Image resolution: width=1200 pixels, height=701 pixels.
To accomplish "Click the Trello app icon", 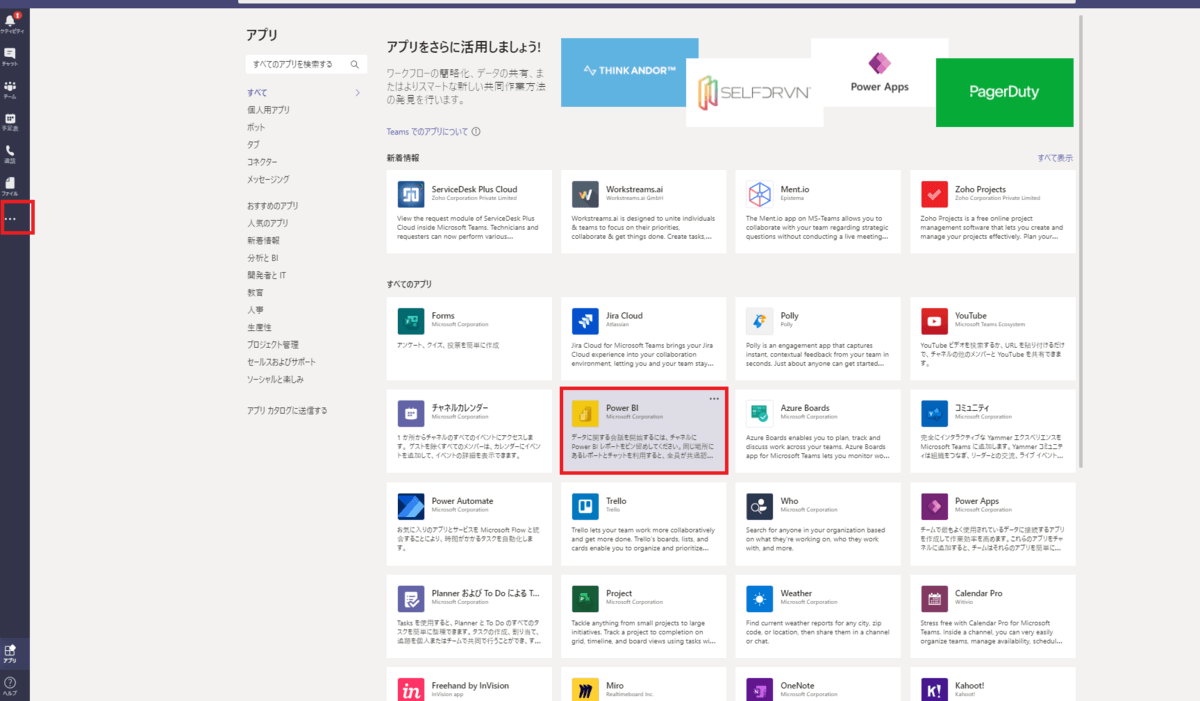I will pos(585,506).
